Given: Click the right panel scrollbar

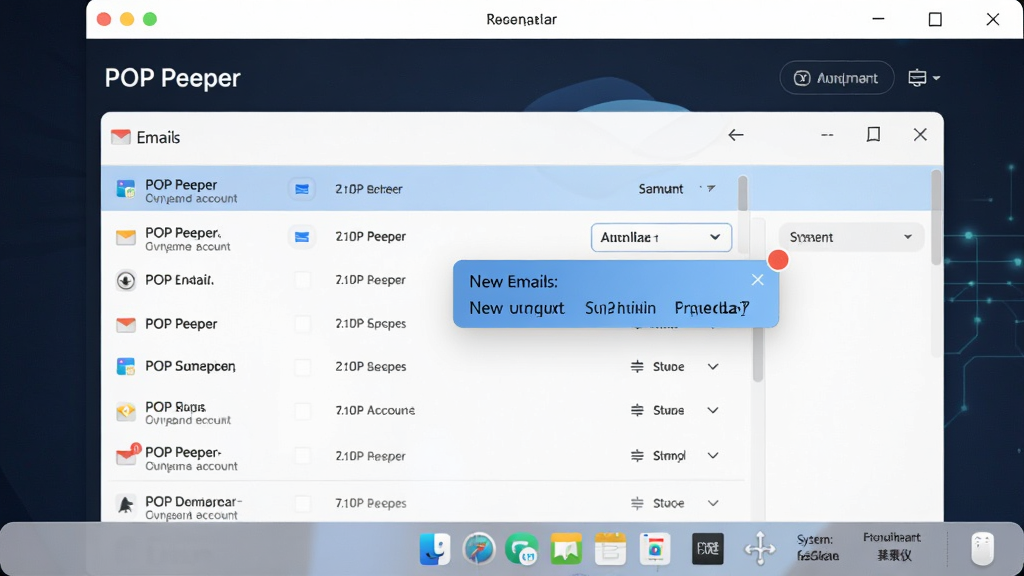Looking at the screenshot, I should point(936,217).
